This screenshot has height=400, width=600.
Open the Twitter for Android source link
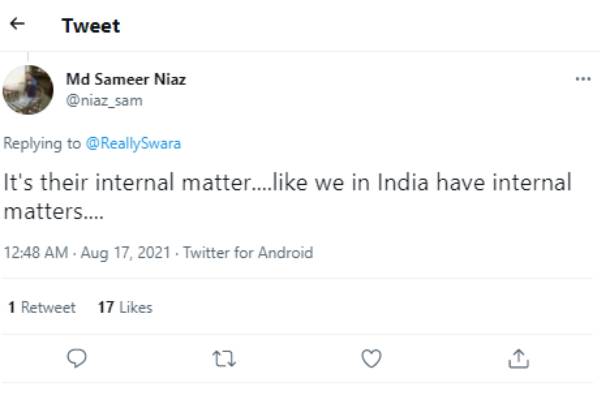(248, 253)
